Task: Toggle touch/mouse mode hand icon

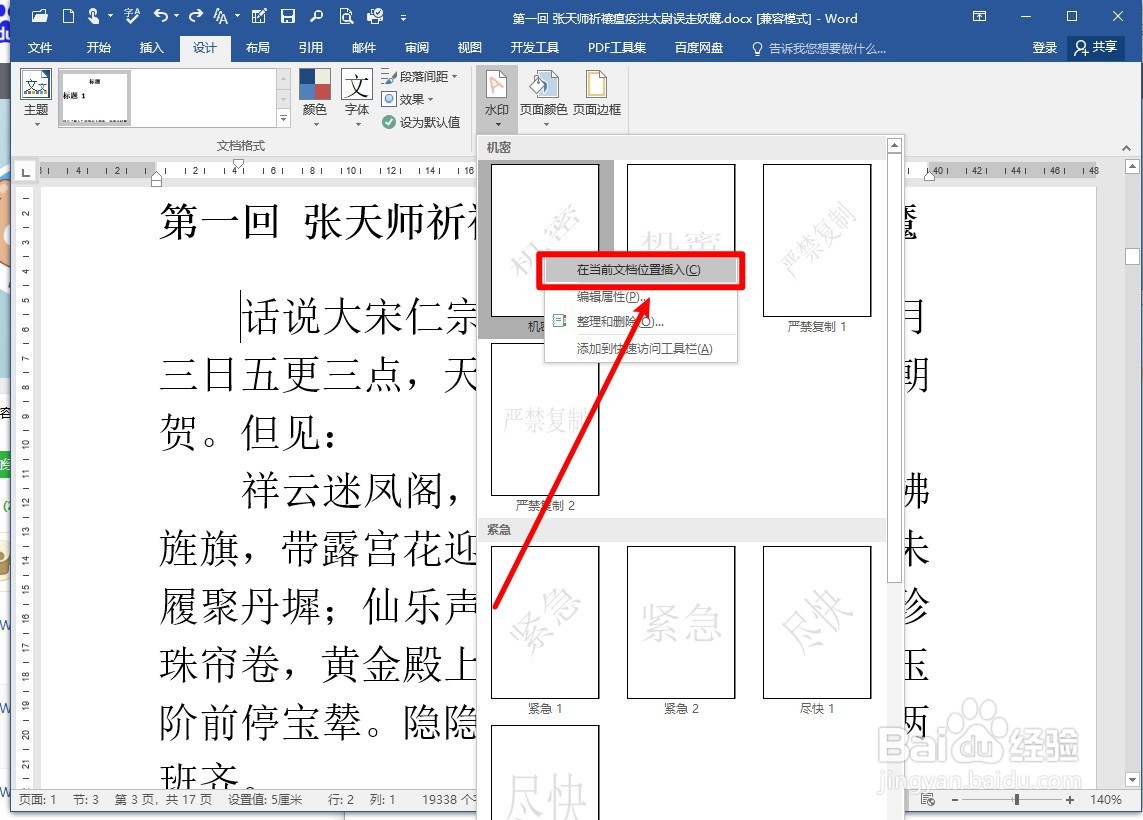Action: coord(93,15)
